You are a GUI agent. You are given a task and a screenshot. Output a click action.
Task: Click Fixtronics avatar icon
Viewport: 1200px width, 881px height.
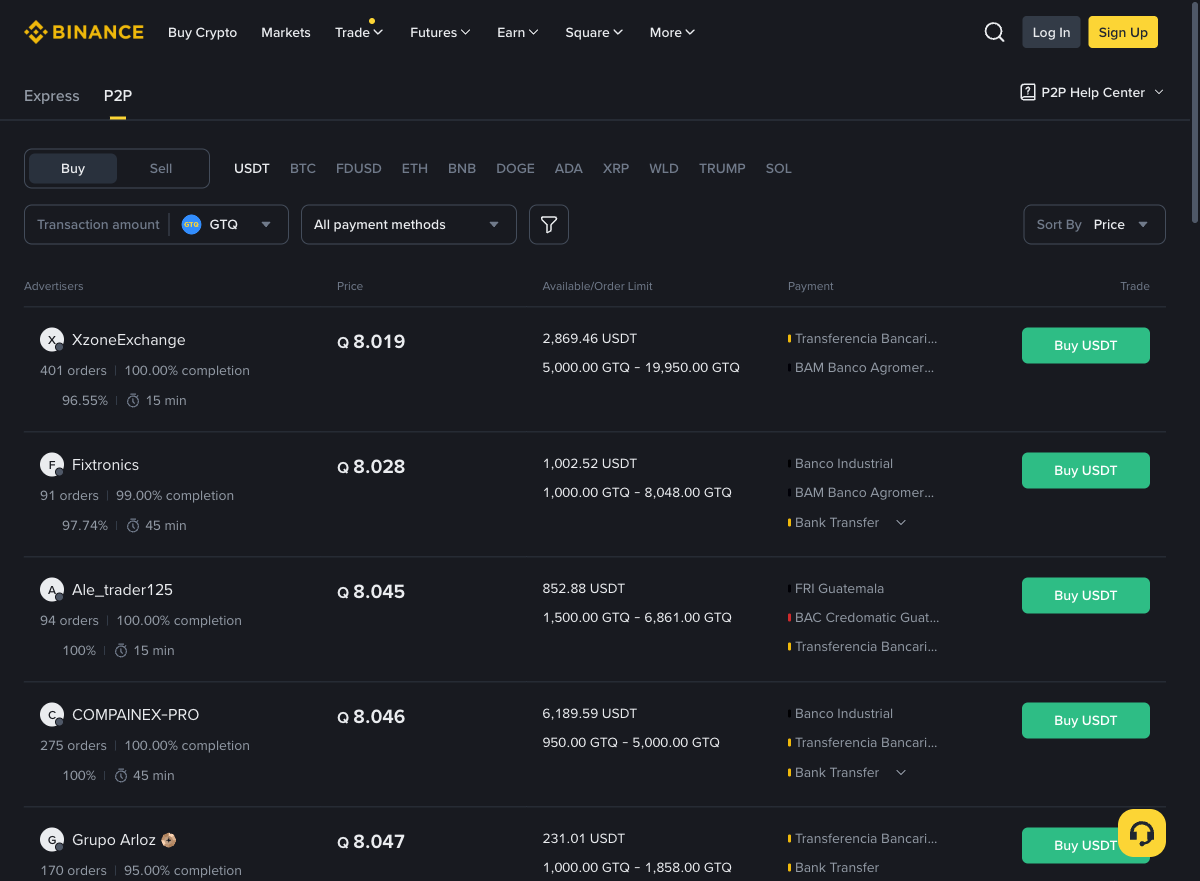(52, 465)
